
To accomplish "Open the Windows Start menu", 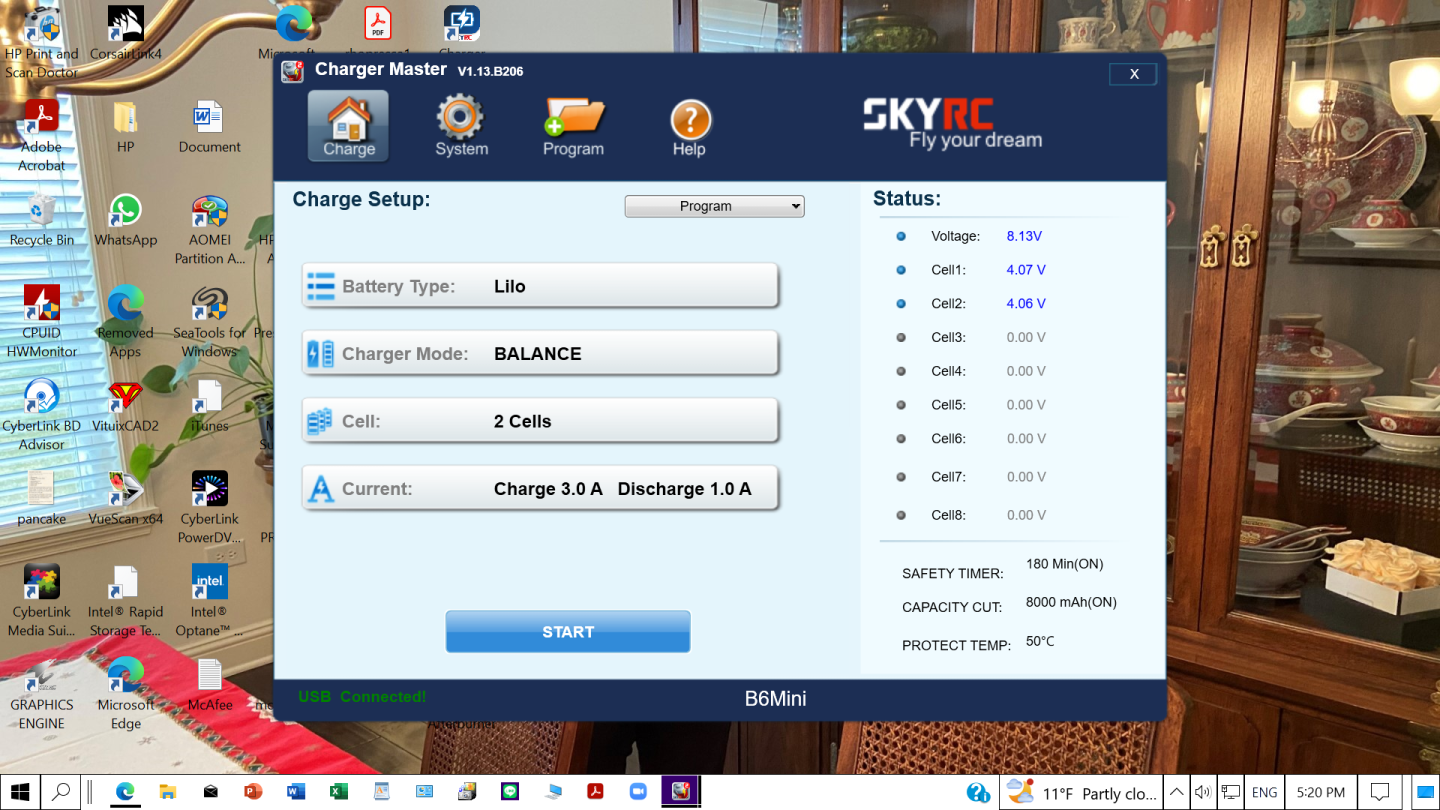I will coord(19,792).
